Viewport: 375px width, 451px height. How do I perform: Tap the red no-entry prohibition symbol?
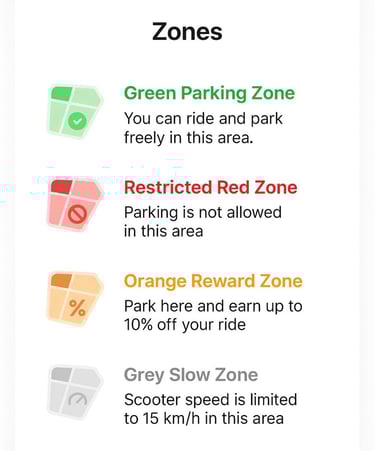[x=77, y=214]
